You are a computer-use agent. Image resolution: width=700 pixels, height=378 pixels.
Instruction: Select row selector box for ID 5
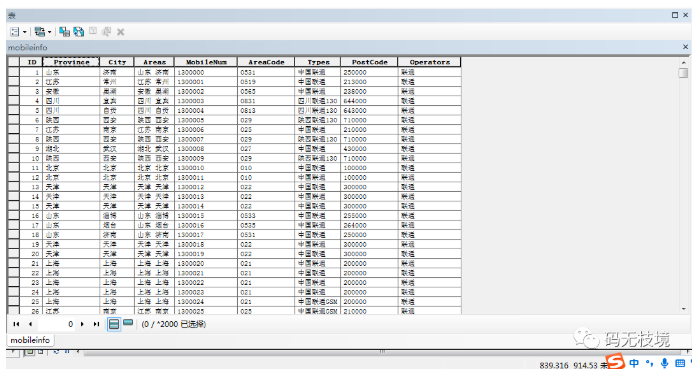point(14,110)
